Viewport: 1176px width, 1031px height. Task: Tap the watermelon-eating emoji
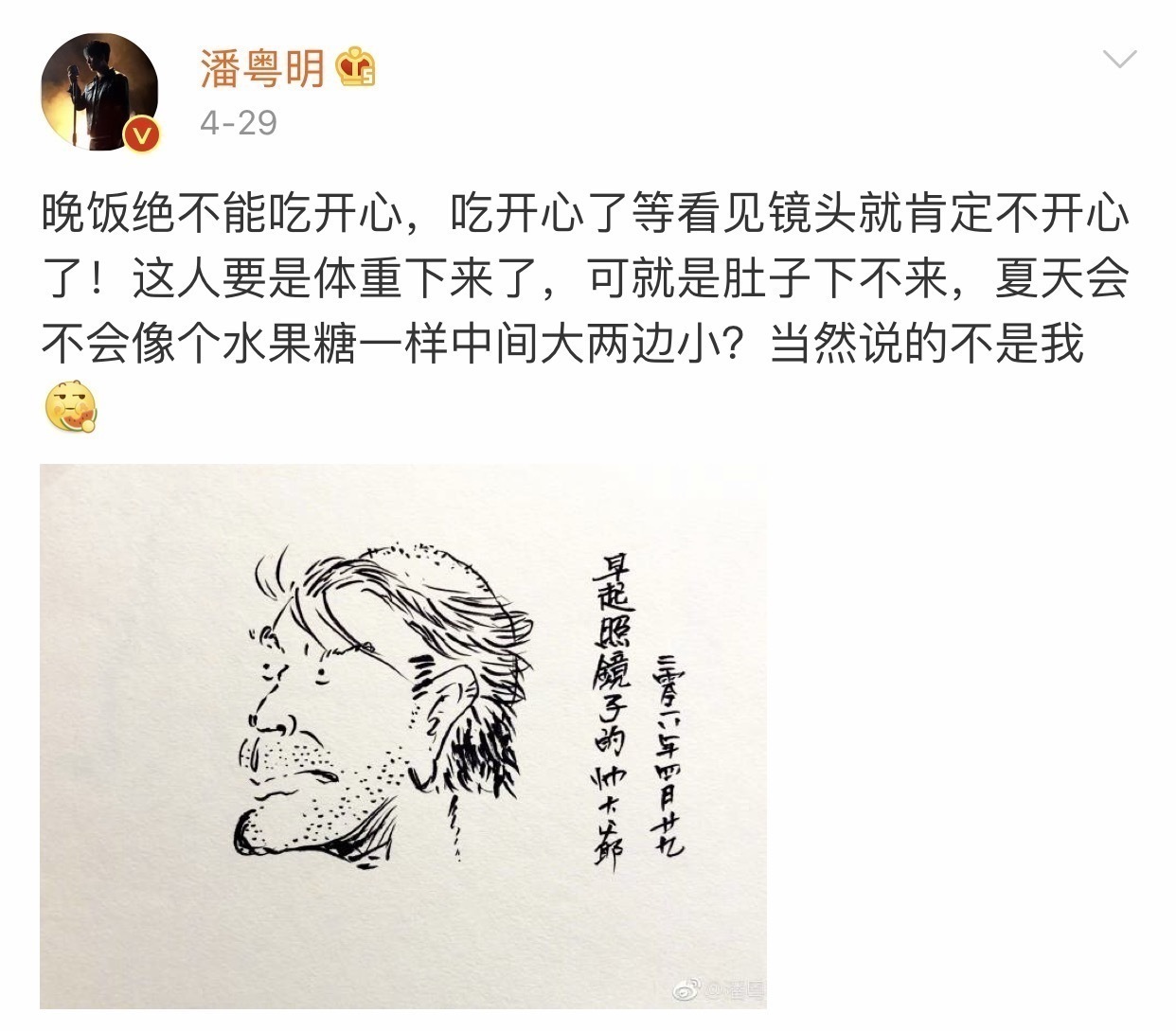71,410
